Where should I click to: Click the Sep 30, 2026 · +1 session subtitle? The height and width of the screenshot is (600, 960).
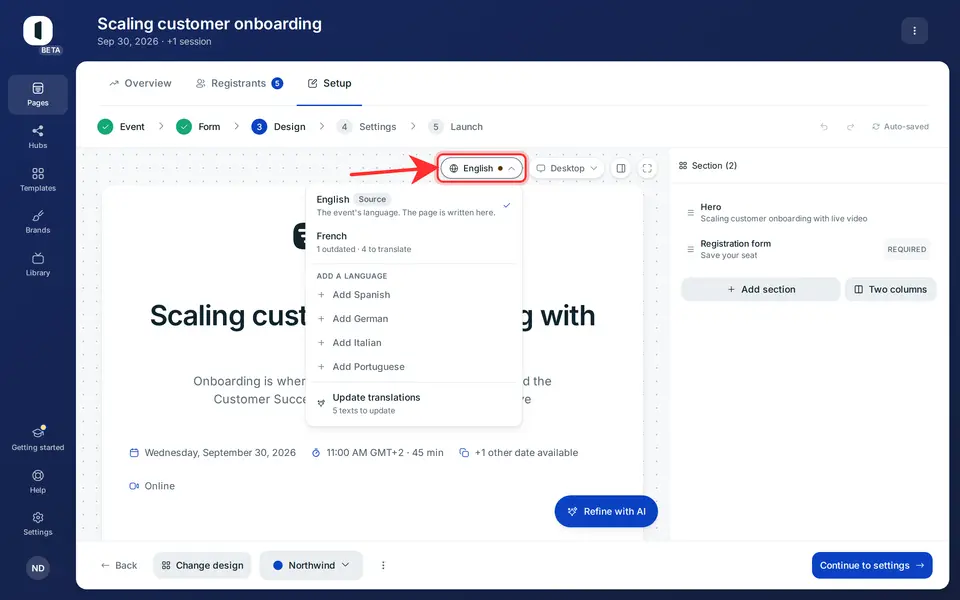[154, 42]
